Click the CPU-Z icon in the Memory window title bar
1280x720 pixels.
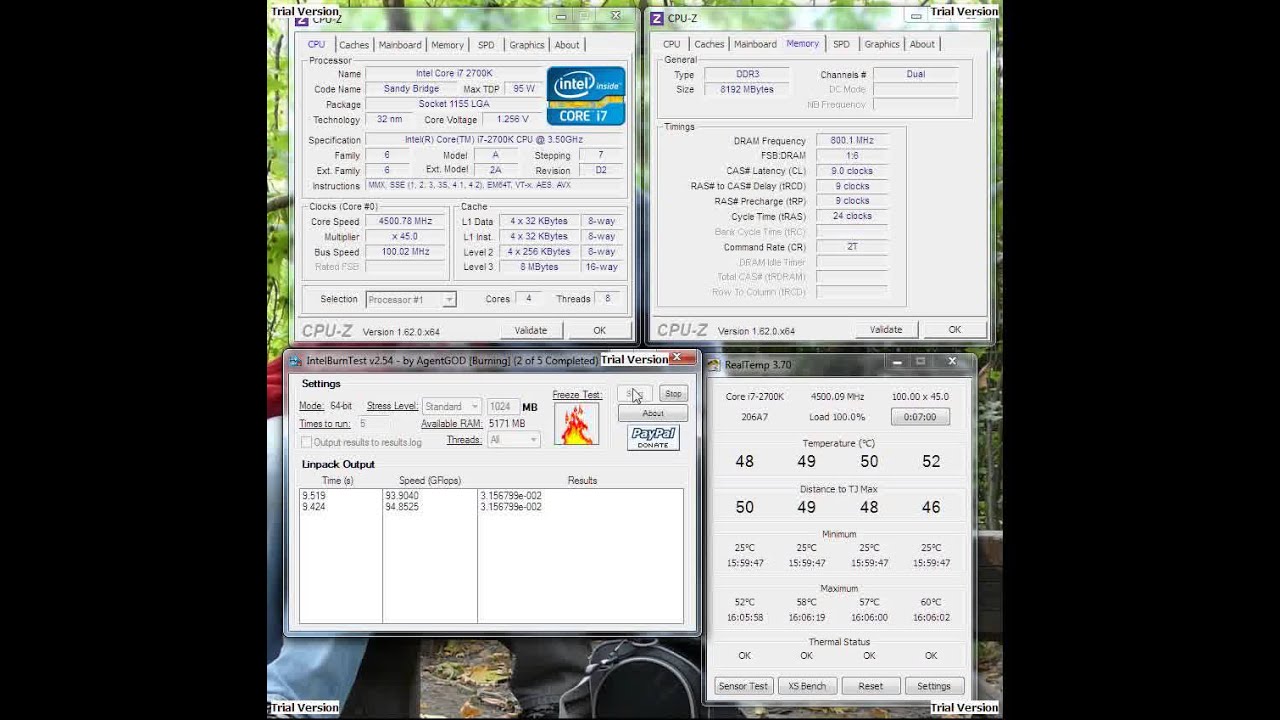pos(656,18)
